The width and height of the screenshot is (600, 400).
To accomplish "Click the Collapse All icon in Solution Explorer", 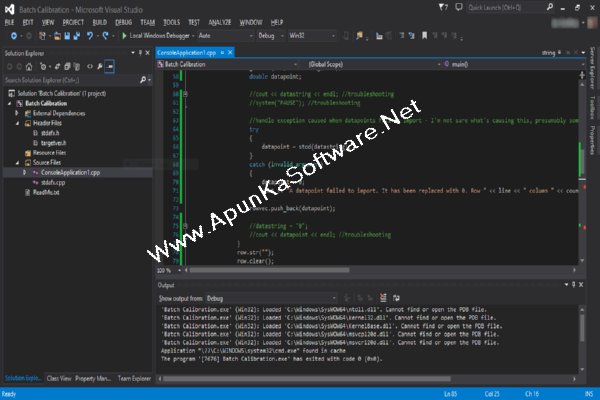I will (x=67, y=67).
